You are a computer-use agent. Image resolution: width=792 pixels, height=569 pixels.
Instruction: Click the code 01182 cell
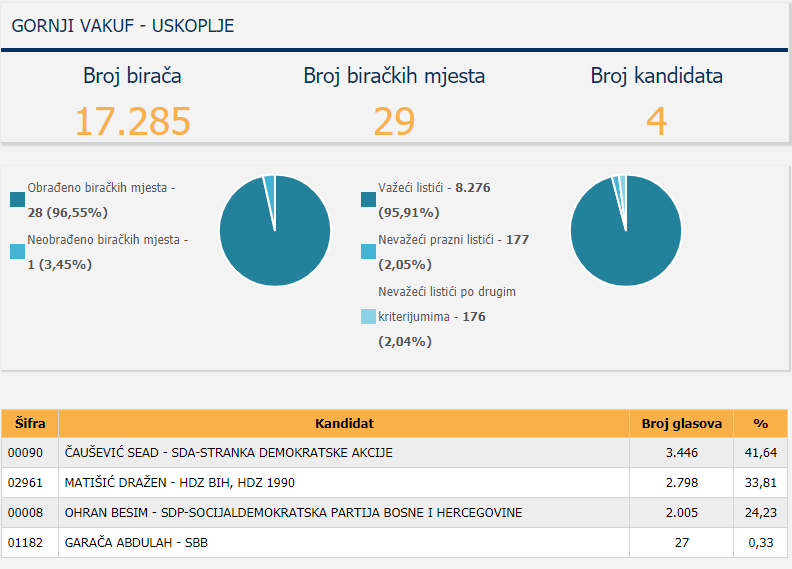click(30, 543)
